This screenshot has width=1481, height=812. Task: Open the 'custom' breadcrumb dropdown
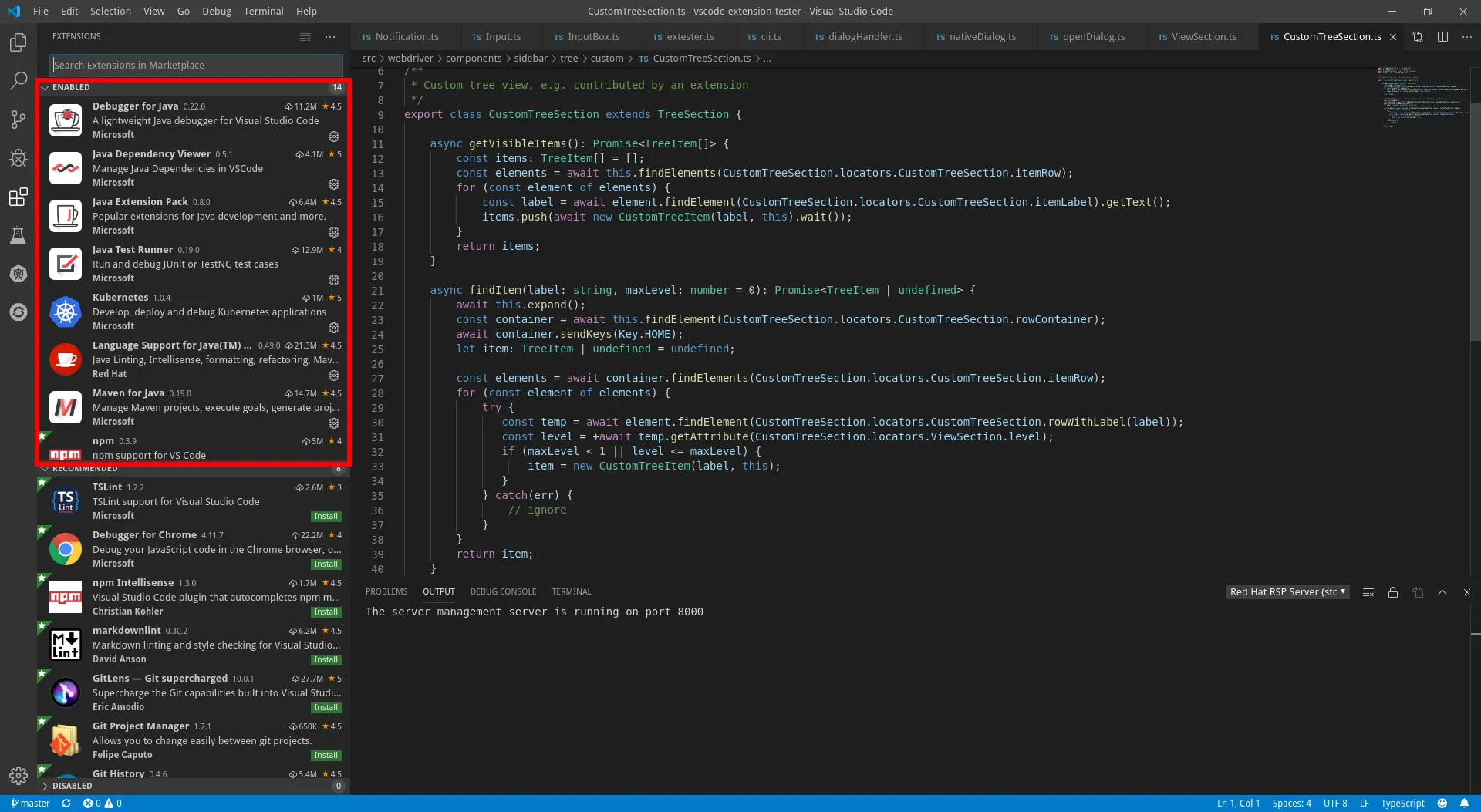click(x=607, y=59)
